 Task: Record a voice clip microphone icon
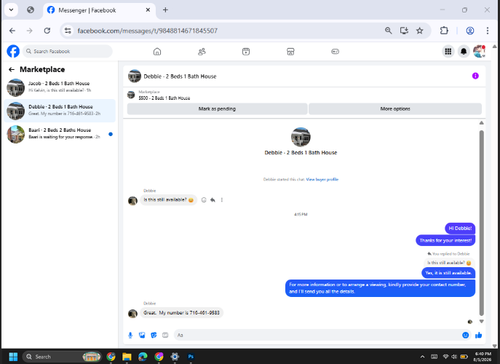130,335
